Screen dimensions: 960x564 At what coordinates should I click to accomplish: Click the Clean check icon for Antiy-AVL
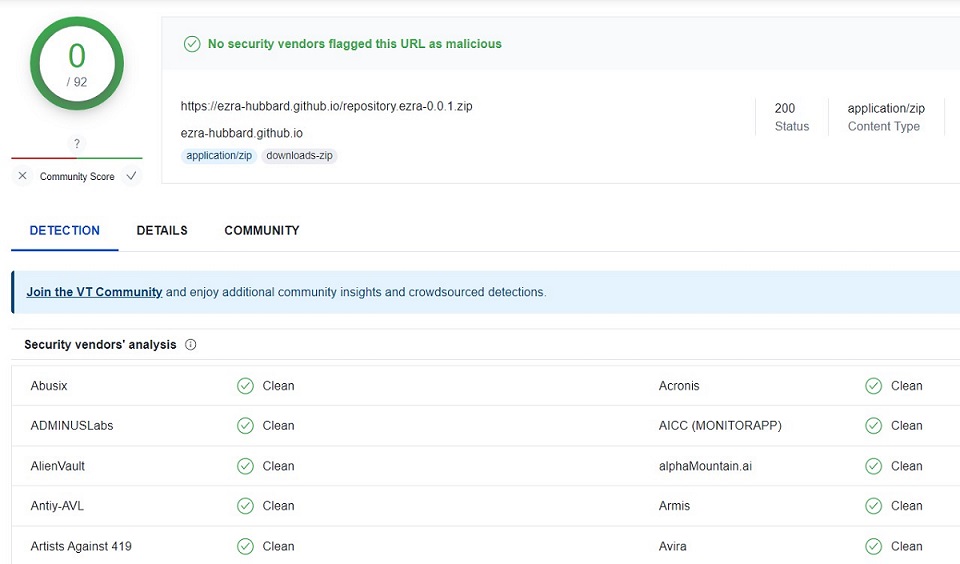coord(246,506)
